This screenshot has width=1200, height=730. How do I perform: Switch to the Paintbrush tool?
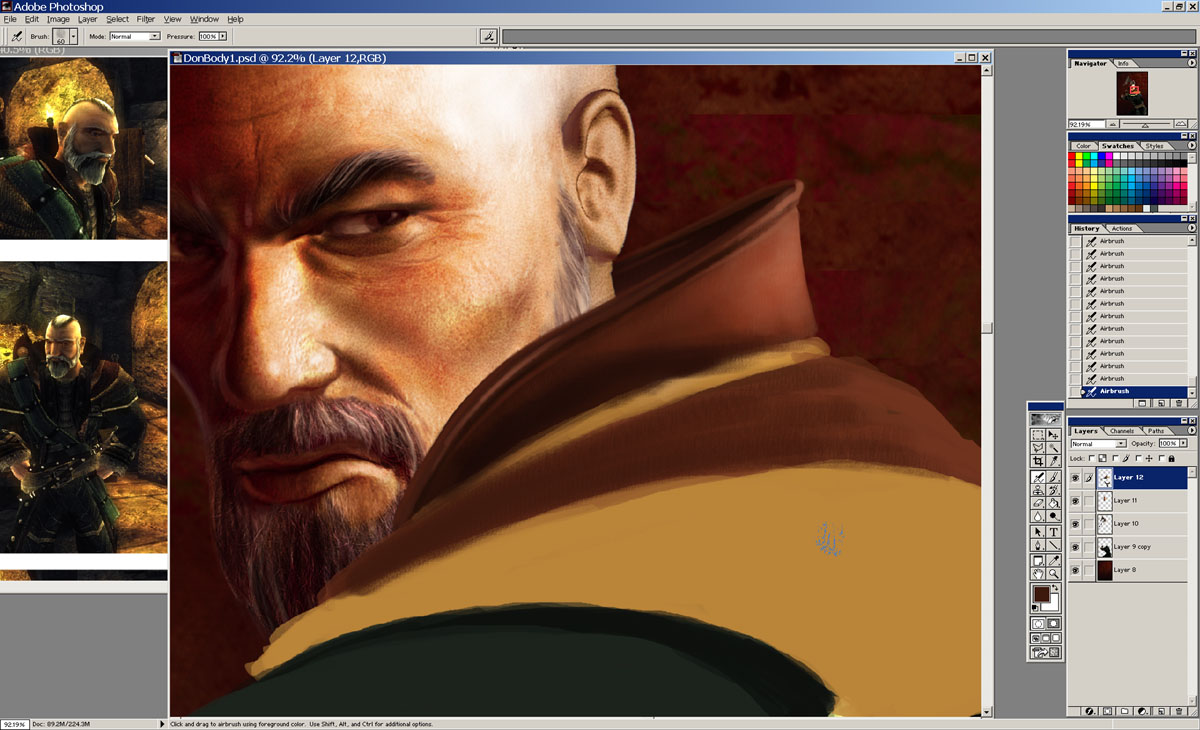1053,477
